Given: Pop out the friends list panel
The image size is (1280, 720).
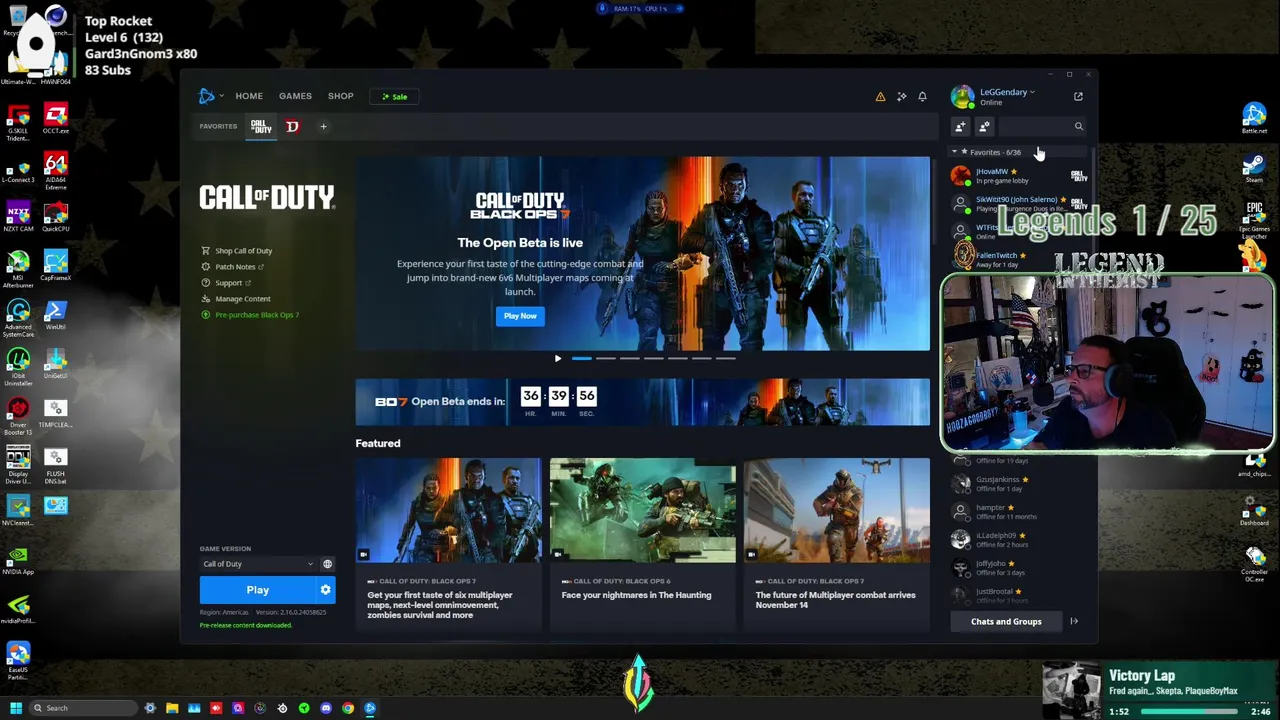Looking at the screenshot, I should pyautogui.click(x=1078, y=96).
